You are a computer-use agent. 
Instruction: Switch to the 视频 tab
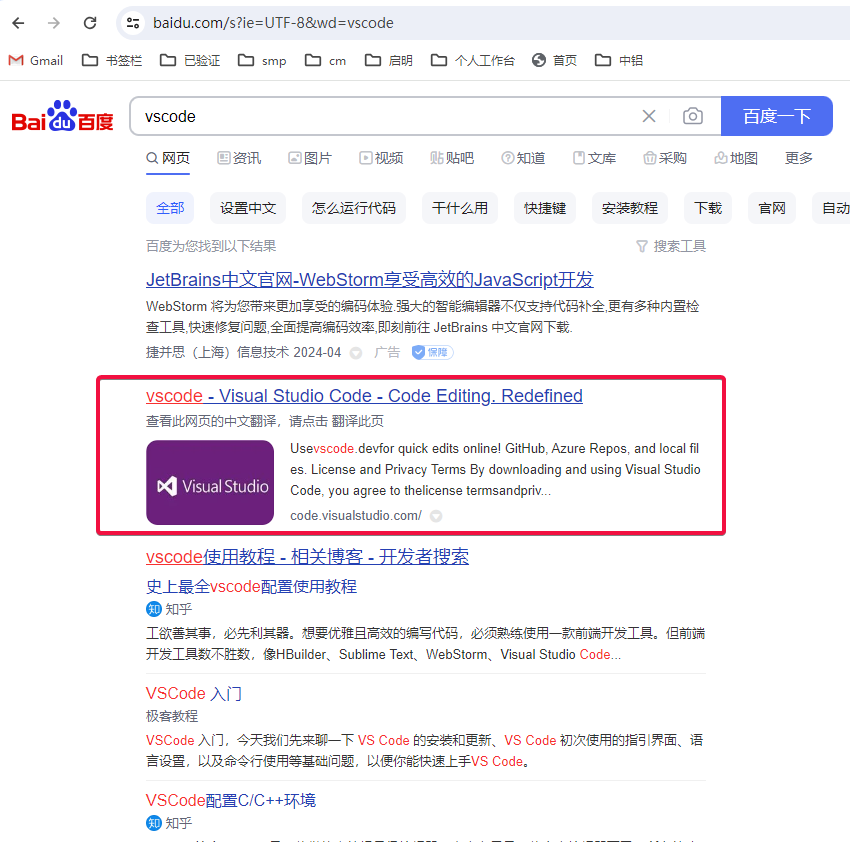click(381, 158)
